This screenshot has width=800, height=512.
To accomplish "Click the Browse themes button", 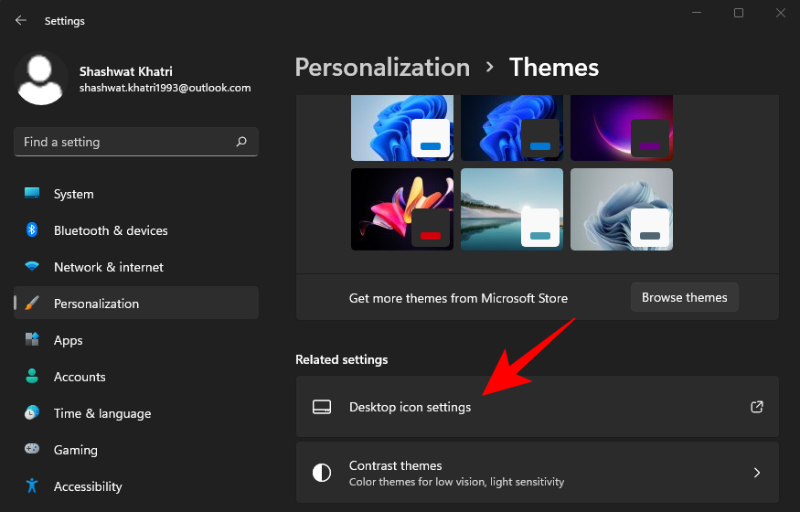I will tap(684, 297).
